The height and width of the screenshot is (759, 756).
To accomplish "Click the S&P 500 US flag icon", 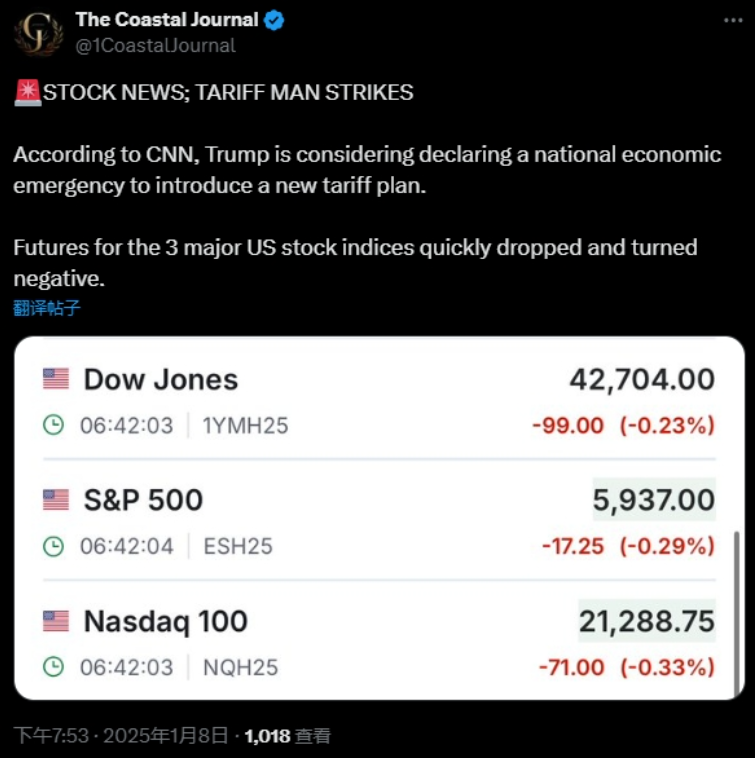I will (x=56, y=500).
